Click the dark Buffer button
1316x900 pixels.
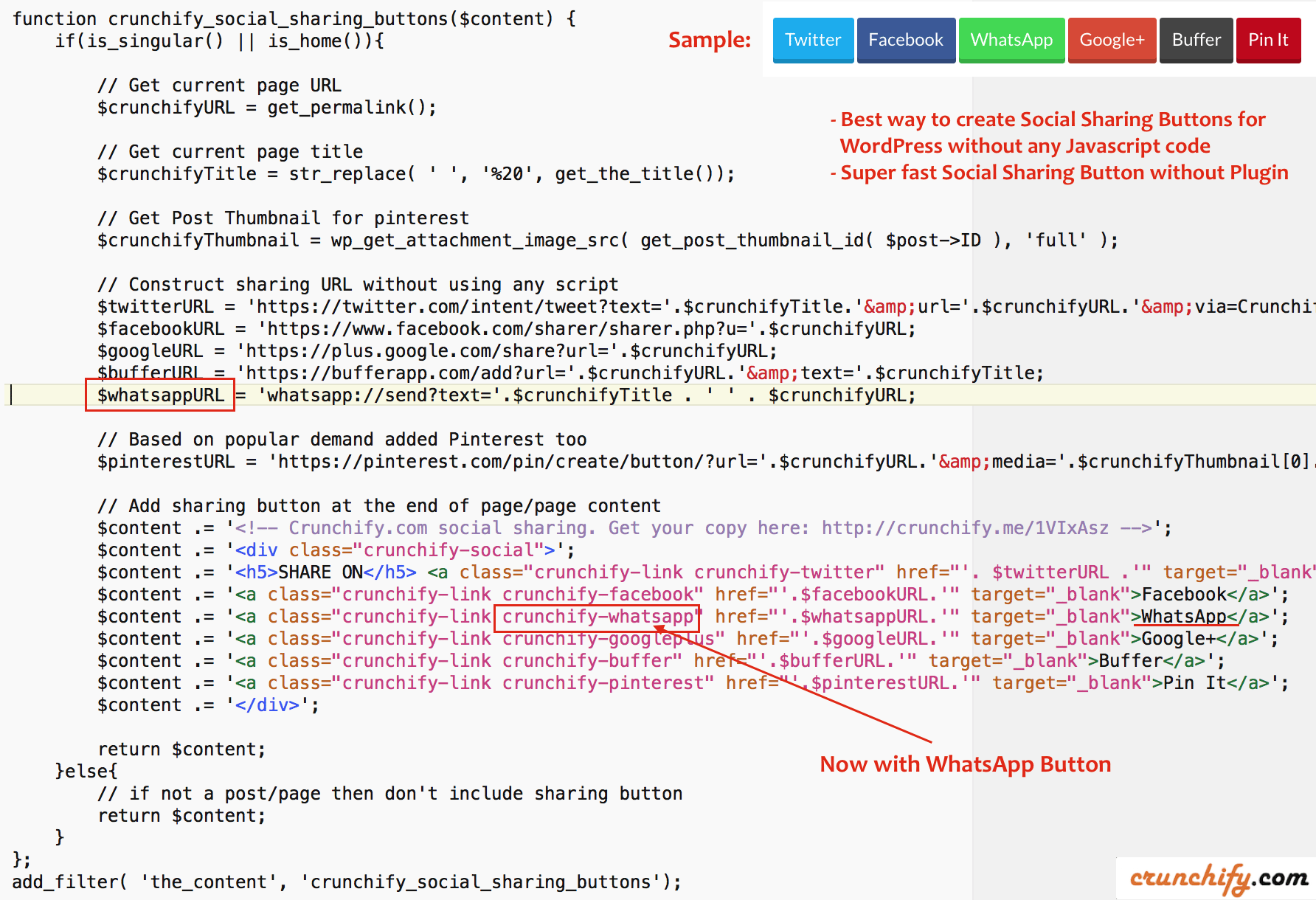pos(1196,40)
